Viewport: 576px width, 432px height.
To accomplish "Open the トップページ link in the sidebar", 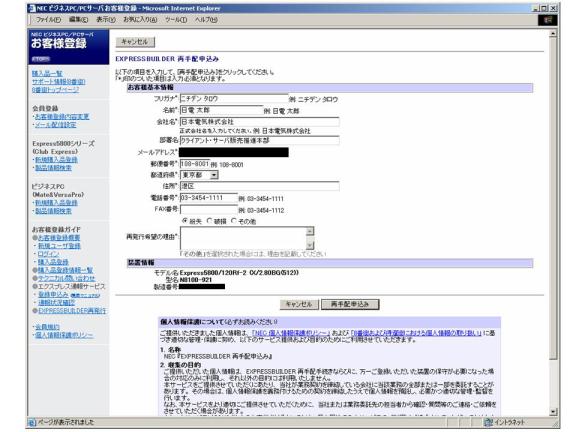I will pos(55,90).
